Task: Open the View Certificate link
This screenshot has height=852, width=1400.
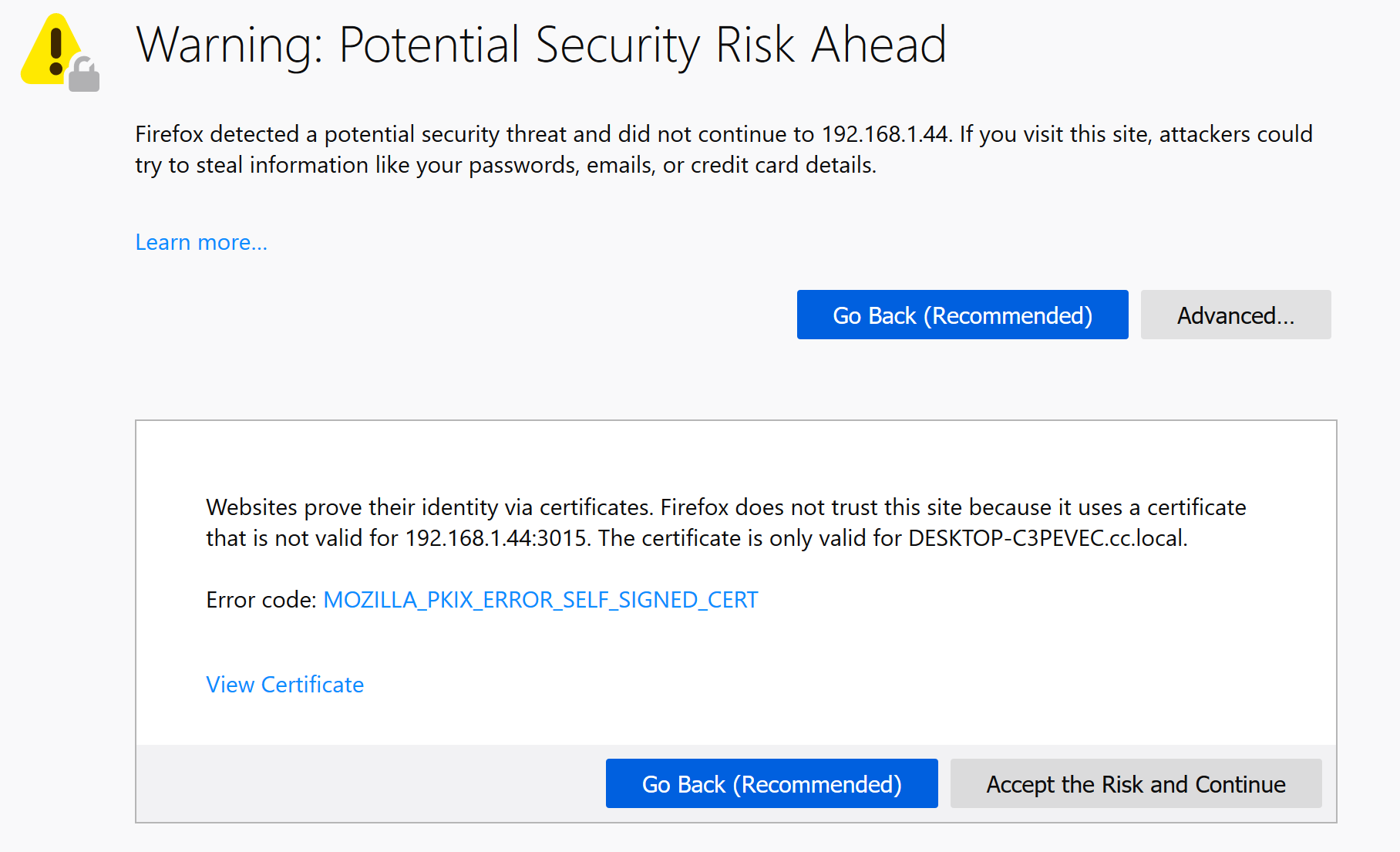Action: (x=284, y=685)
